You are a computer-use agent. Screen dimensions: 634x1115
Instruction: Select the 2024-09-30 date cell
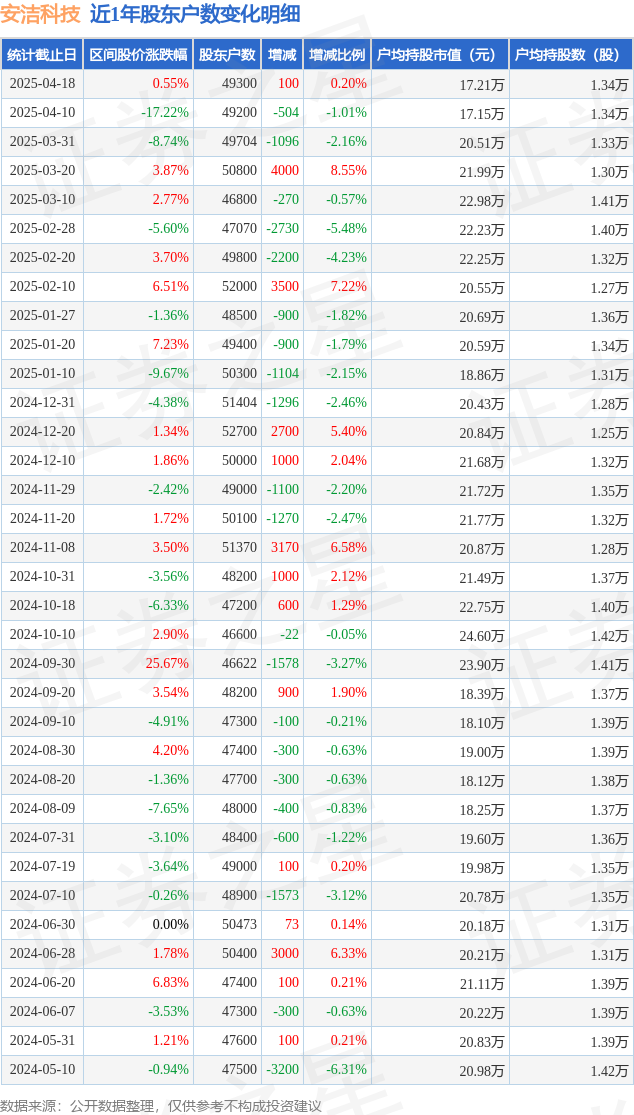tap(42, 663)
